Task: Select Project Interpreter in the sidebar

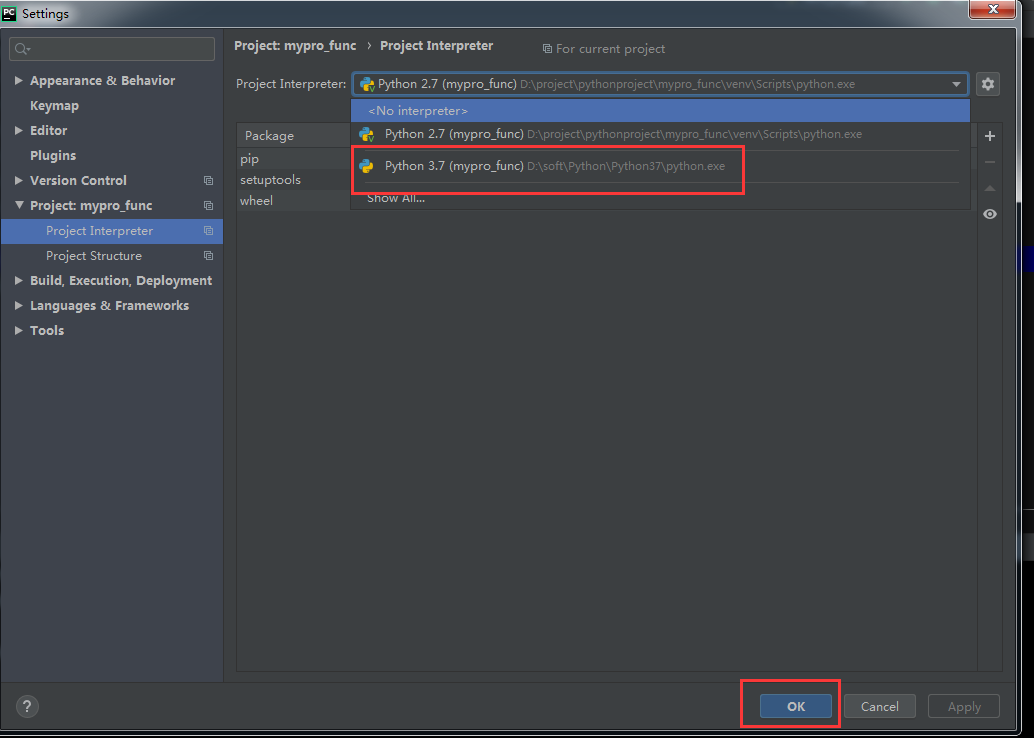Action: [111, 231]
